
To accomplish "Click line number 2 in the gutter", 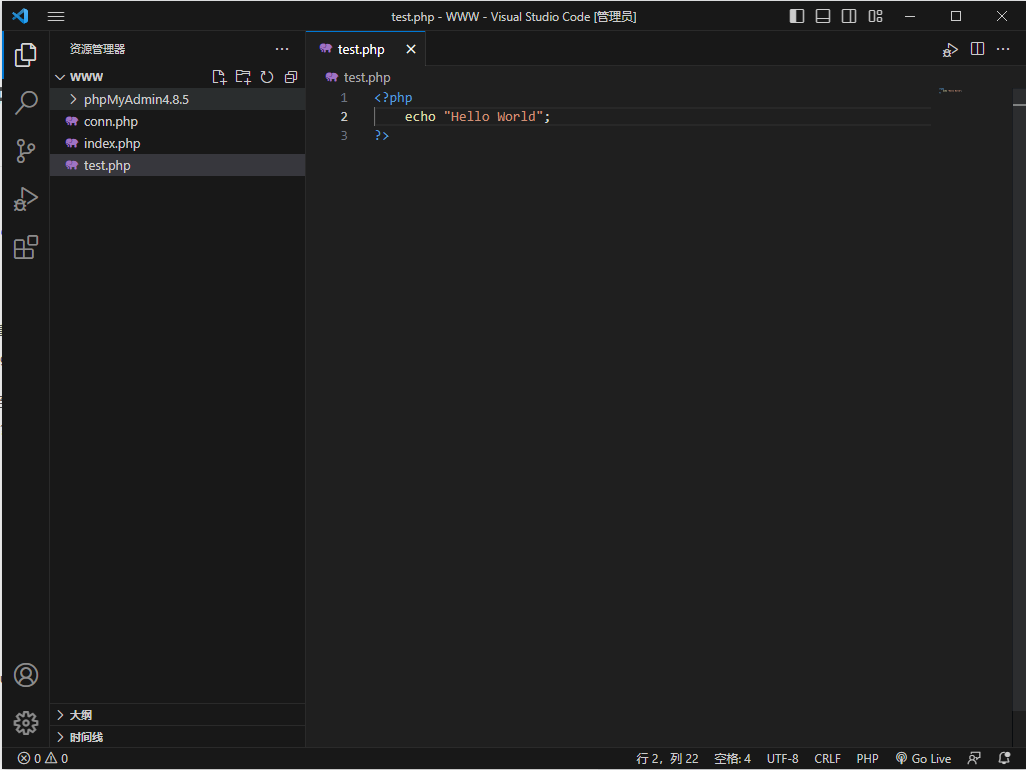I will pyautogui.click(x=344, y=116).
